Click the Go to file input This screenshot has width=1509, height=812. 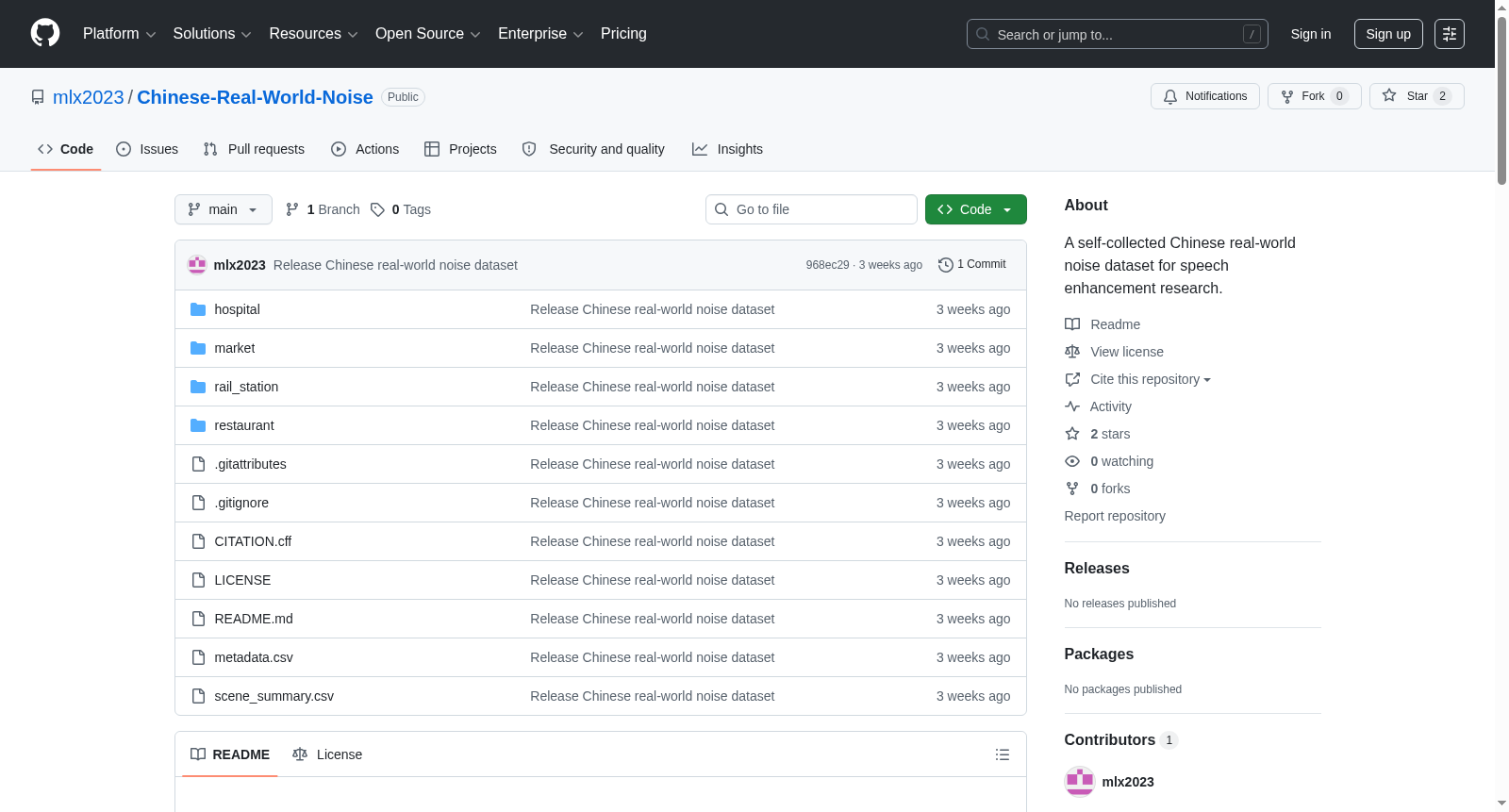[811, 209]
